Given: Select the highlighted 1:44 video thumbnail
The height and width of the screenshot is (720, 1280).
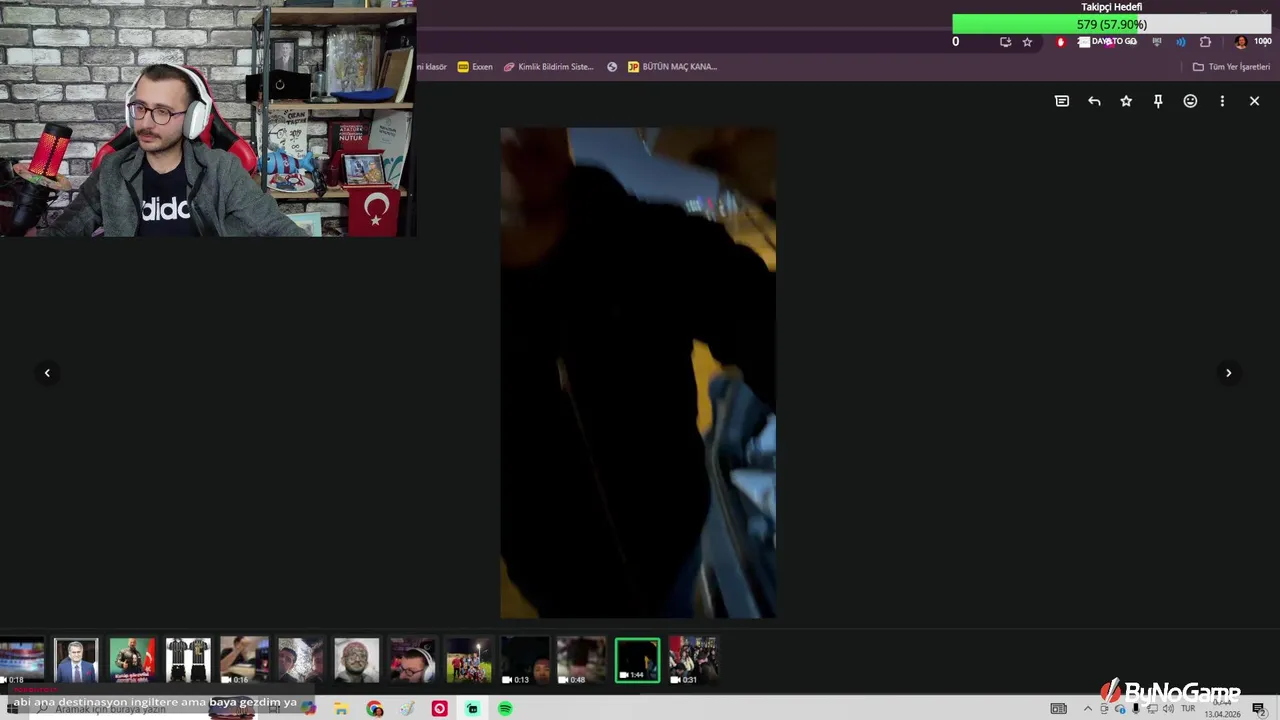Looking at the screenshot, I should (637, 660).
